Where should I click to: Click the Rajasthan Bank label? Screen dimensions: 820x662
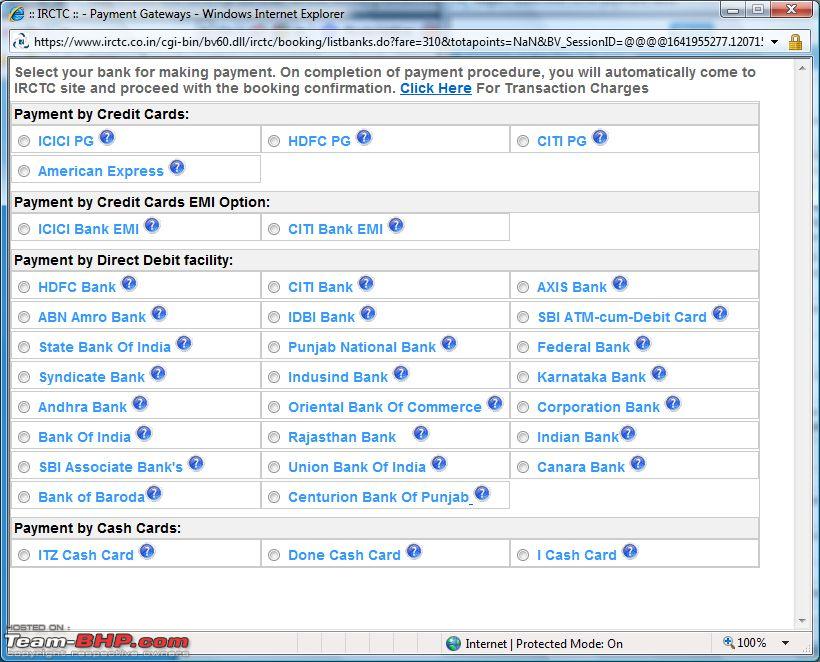[x=342, y=437]
